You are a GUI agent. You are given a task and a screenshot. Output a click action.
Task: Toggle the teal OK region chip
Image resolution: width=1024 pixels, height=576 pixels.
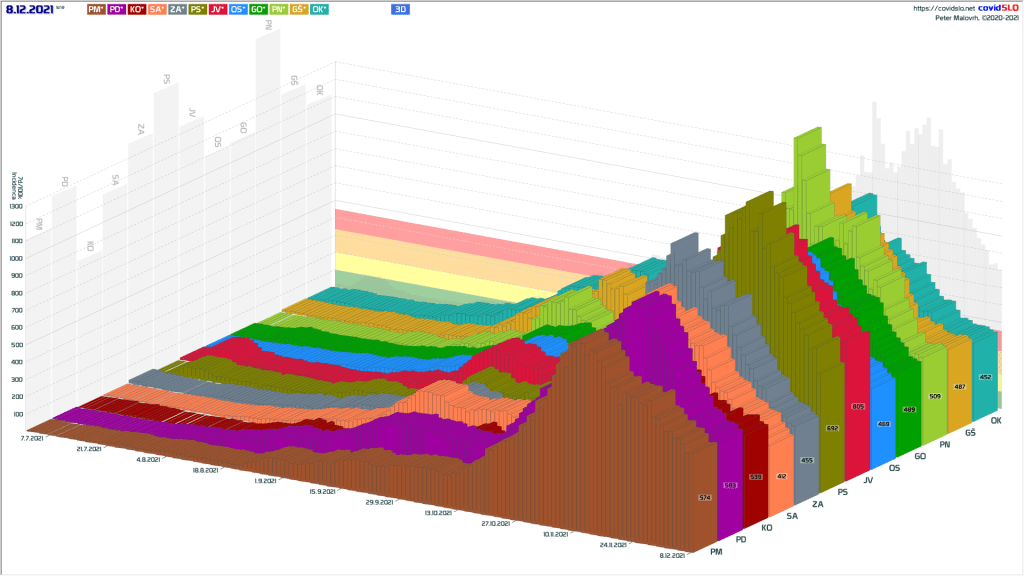coord(319,9)
